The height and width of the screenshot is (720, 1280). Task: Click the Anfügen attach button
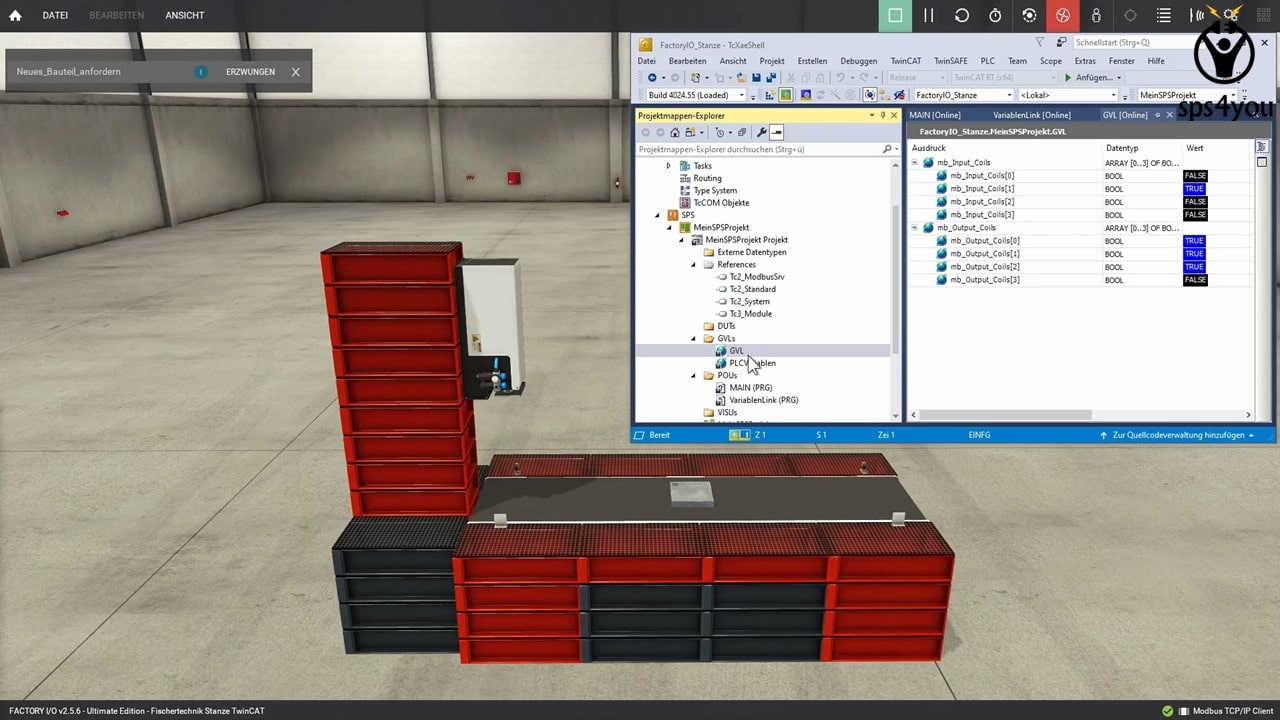1093,77
